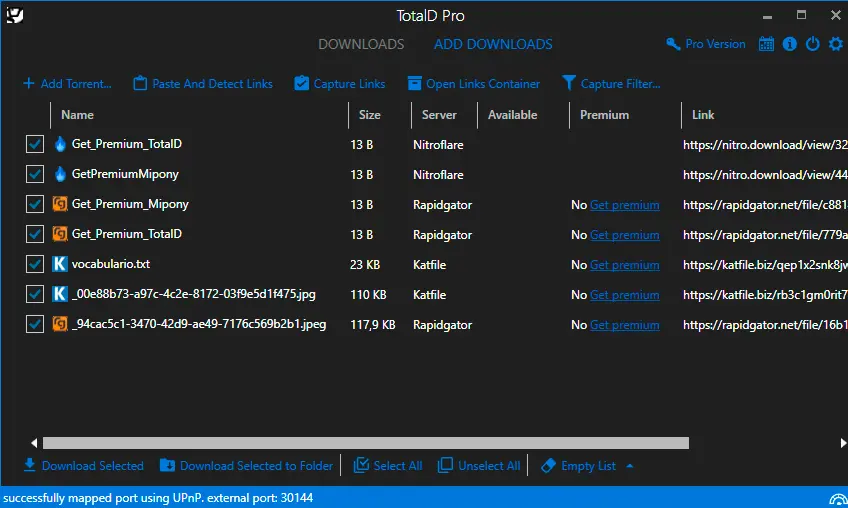This screenshot has height=508, width=848.
Task: Click Select All button
Action: [x=388, y=465]
